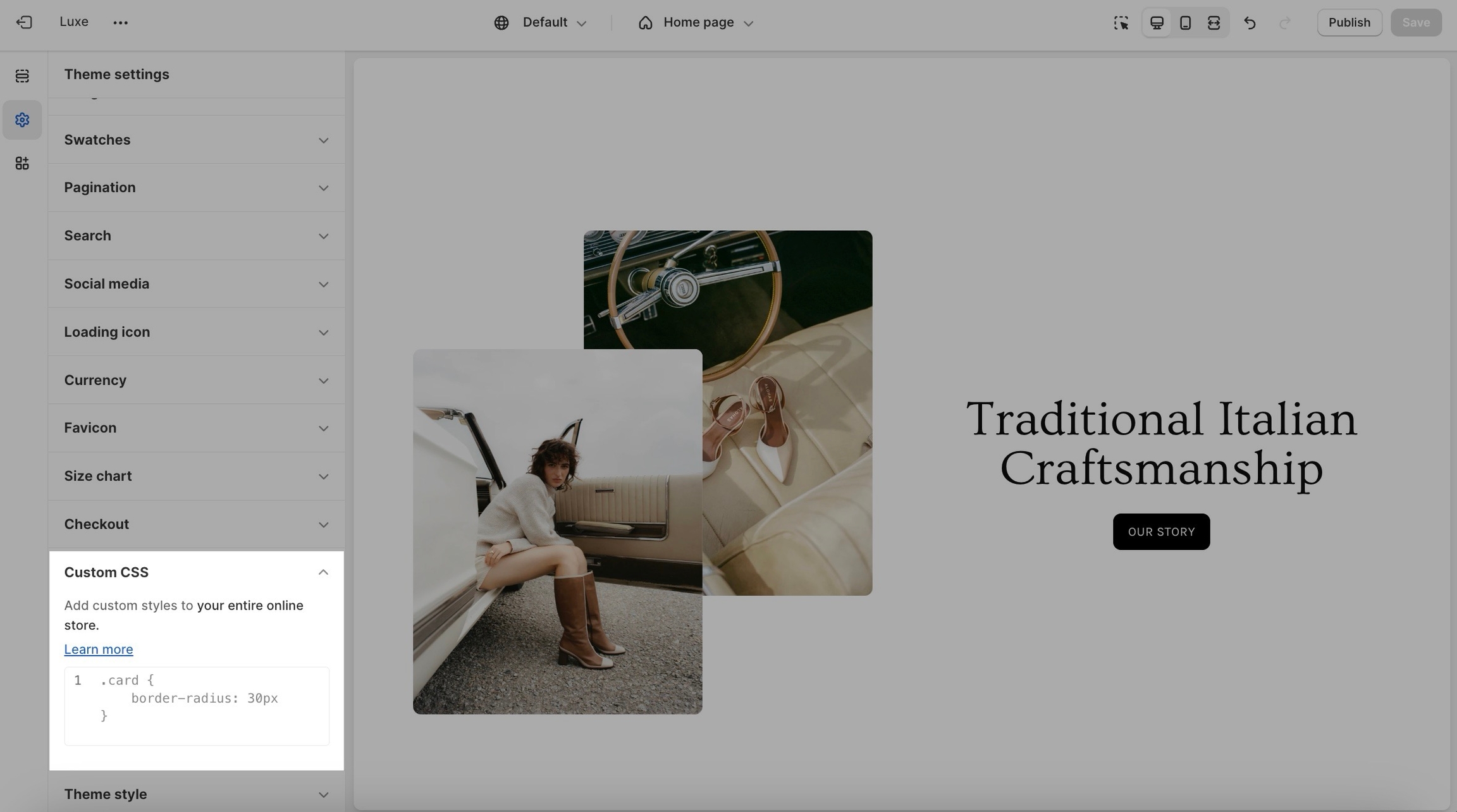Follow the Learn more link
Screen dimensions: 1457x812
coord(99,649)
